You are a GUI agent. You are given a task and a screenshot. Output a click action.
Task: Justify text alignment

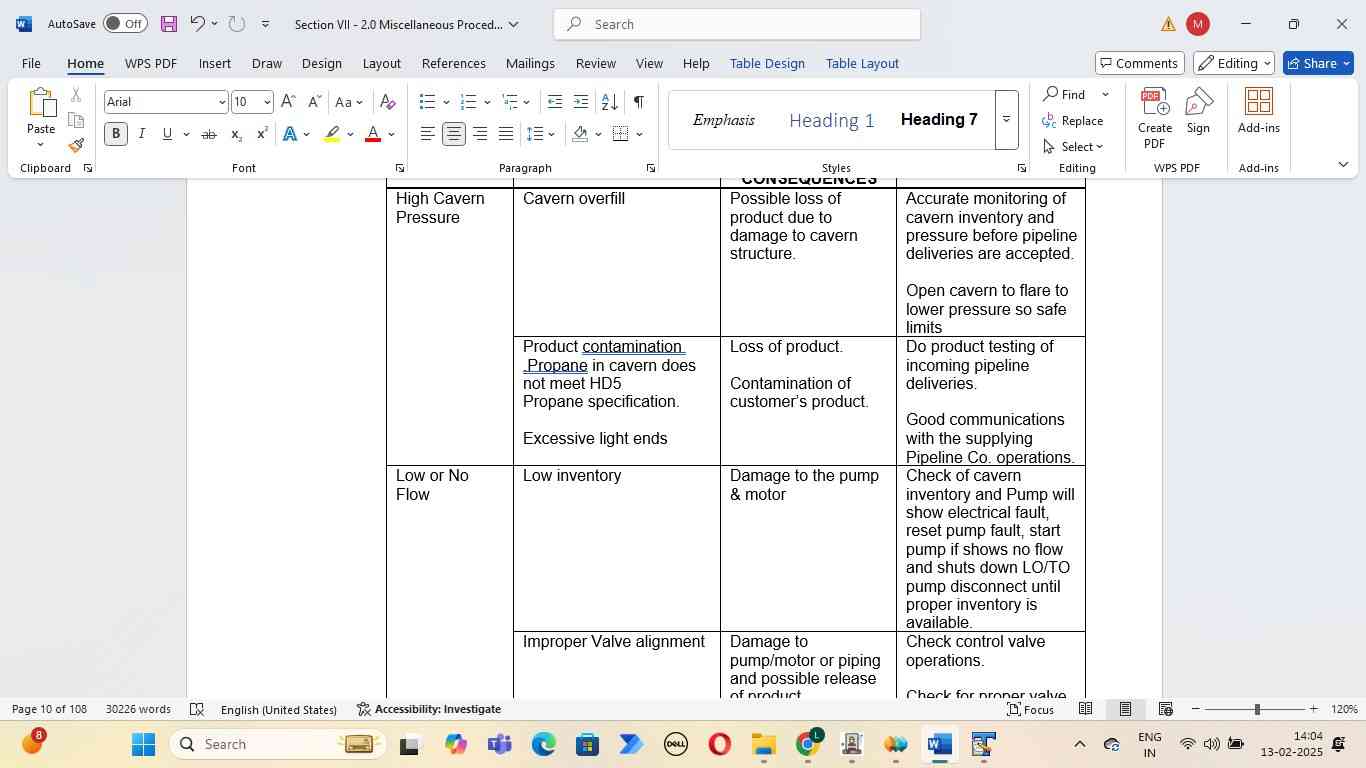[506, 134]
